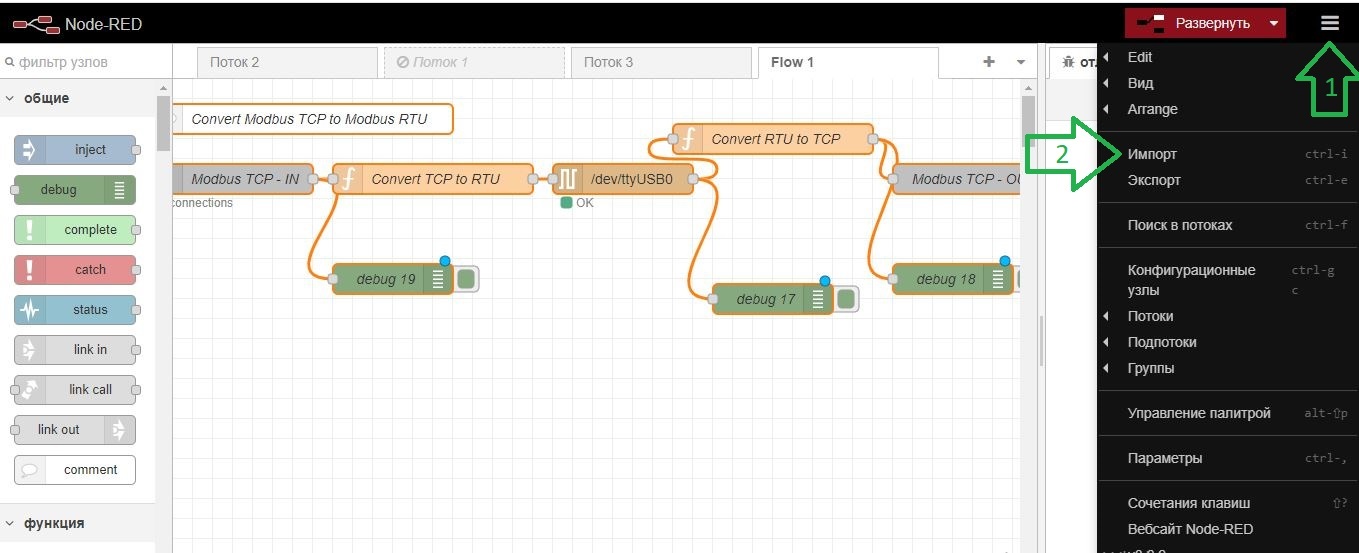The height and width of the screenshot is (553, 1359).
Task: Open the flow list dropdown arrow
Action: coord(1021,62)
